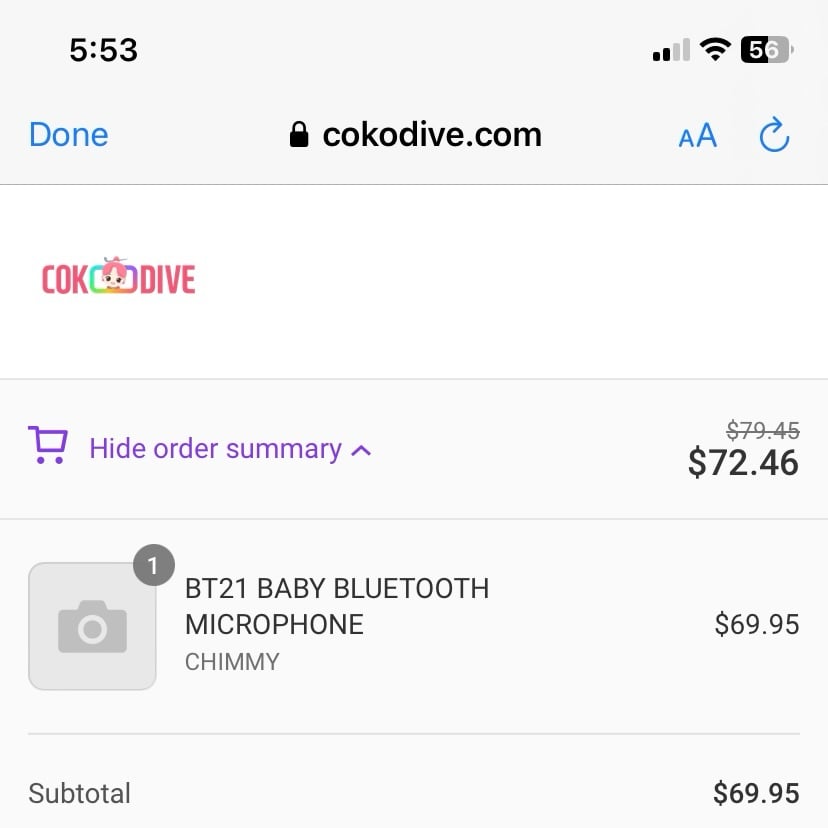This screenshot has width=828, height=828.
Task: Open the AA text size menu
Action: [x=697, y=135]
